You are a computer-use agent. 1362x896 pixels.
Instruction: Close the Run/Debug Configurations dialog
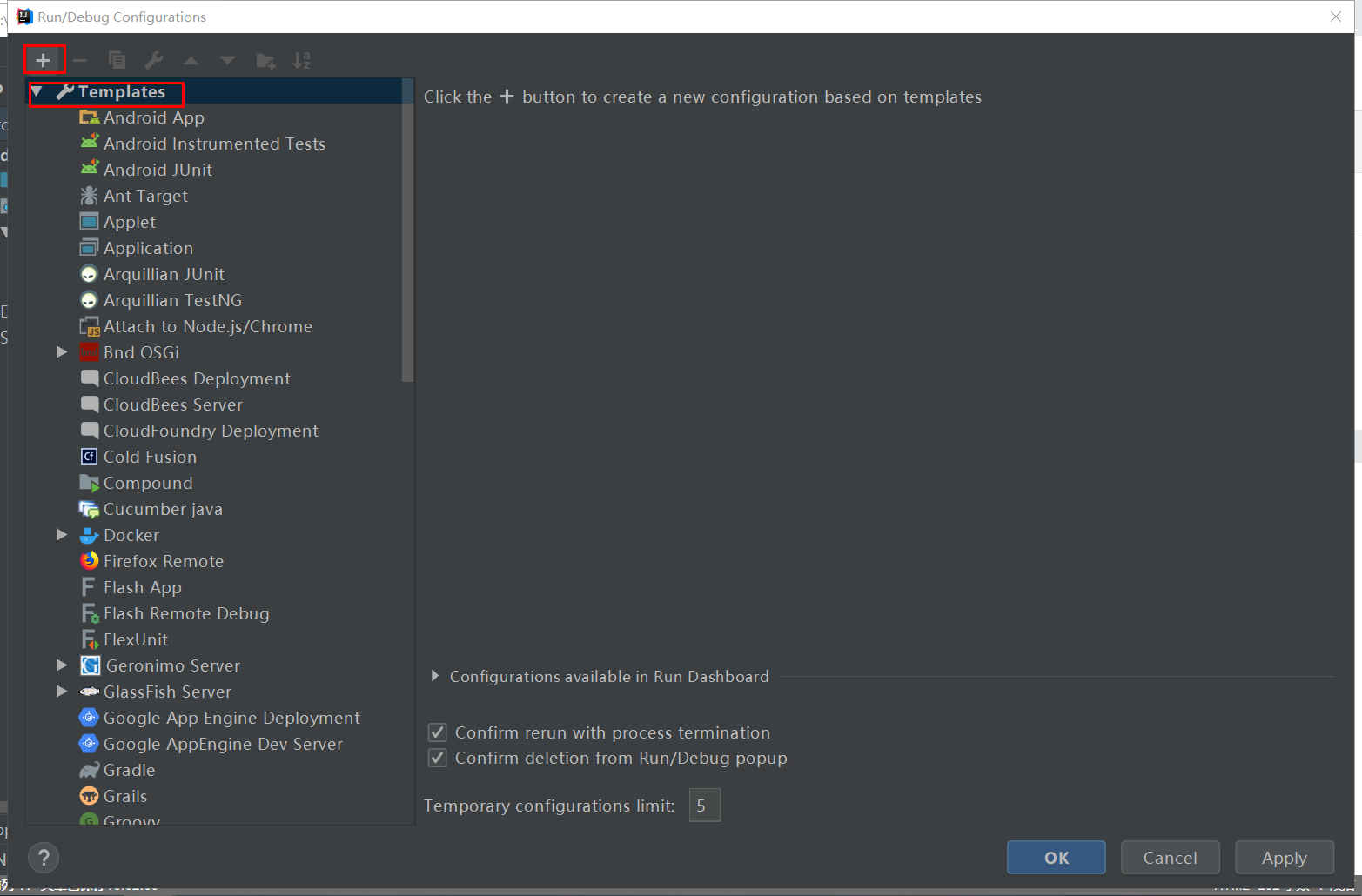(x=1336, y=17)
